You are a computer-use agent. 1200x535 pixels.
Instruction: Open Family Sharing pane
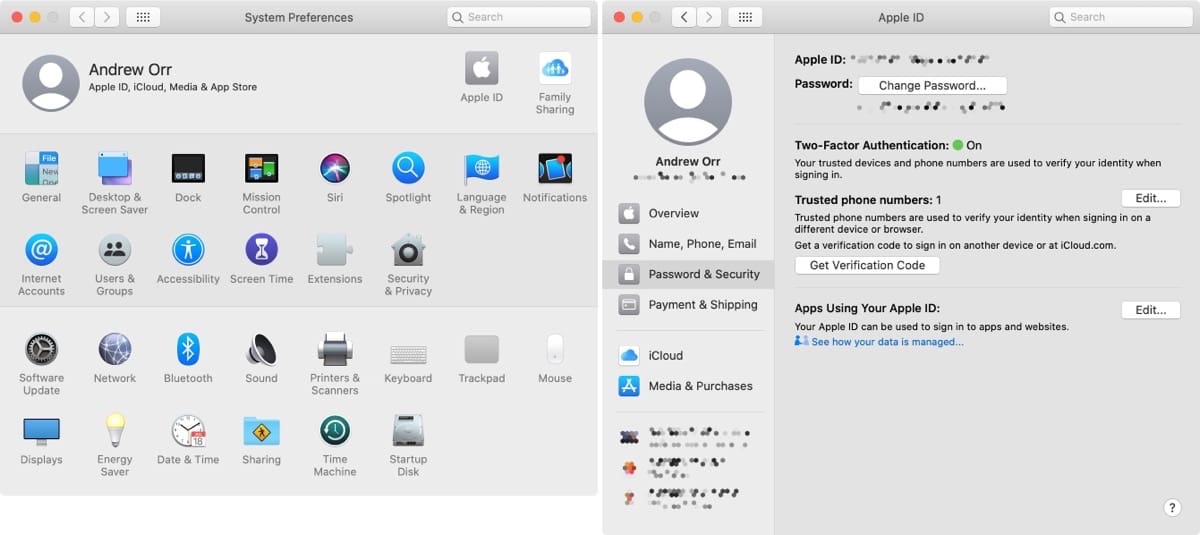555,83
